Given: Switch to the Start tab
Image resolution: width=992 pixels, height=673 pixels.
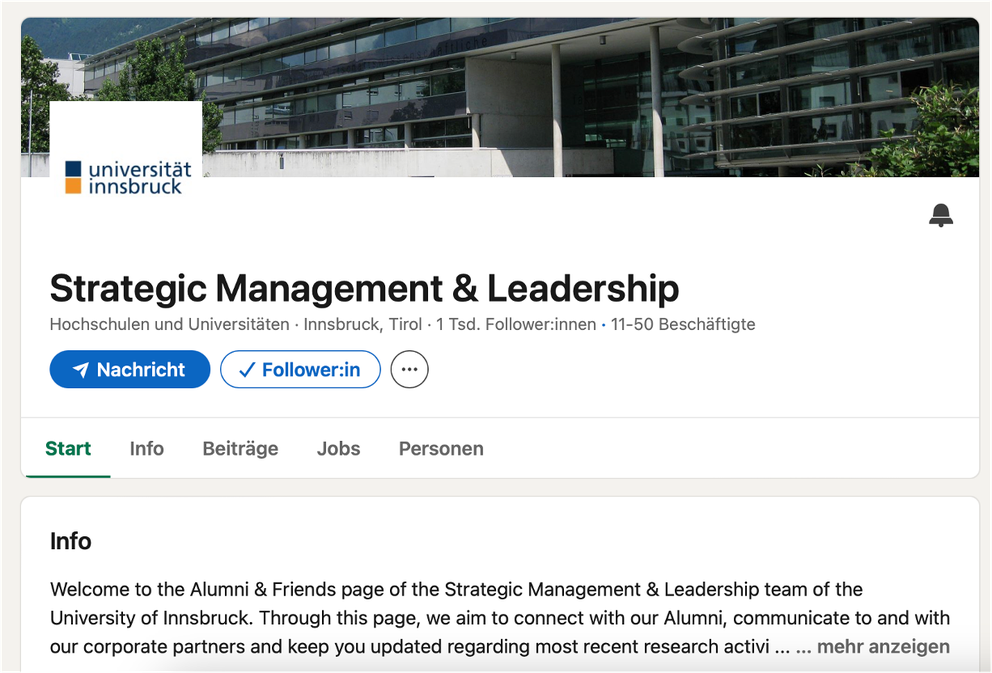Looking at the screenshot, I should point(68,449).
